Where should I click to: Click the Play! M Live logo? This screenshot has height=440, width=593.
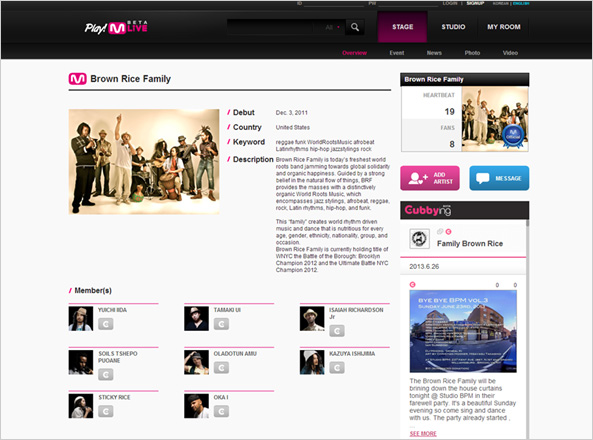pyautogui.click(x=116, y=27)
